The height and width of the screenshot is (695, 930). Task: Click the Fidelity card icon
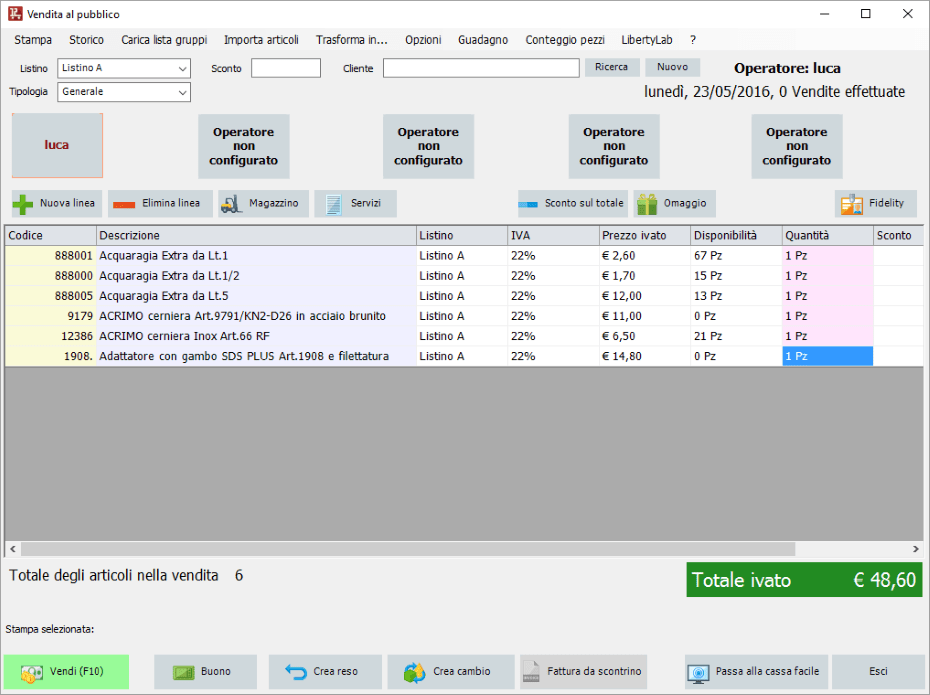[x=852, y=204]
